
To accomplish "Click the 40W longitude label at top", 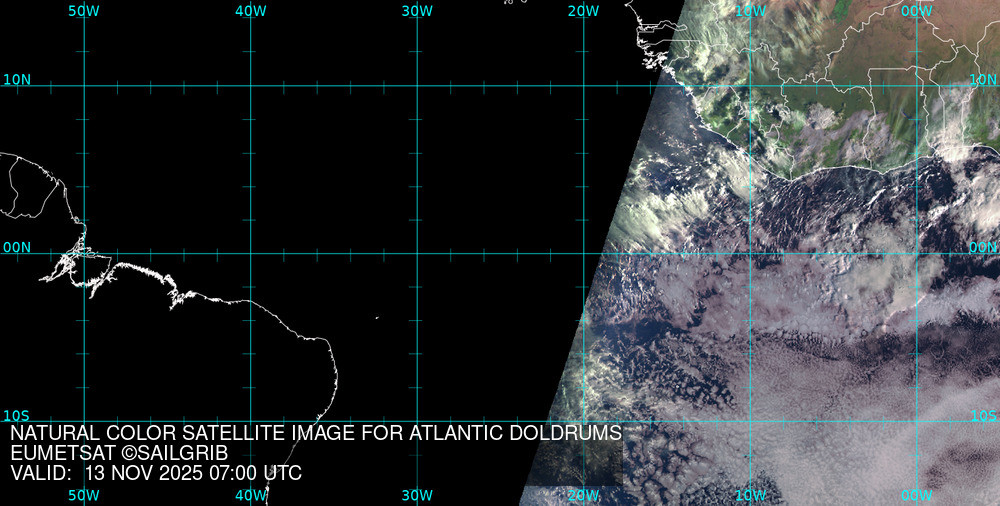I will tap(250, 11).
